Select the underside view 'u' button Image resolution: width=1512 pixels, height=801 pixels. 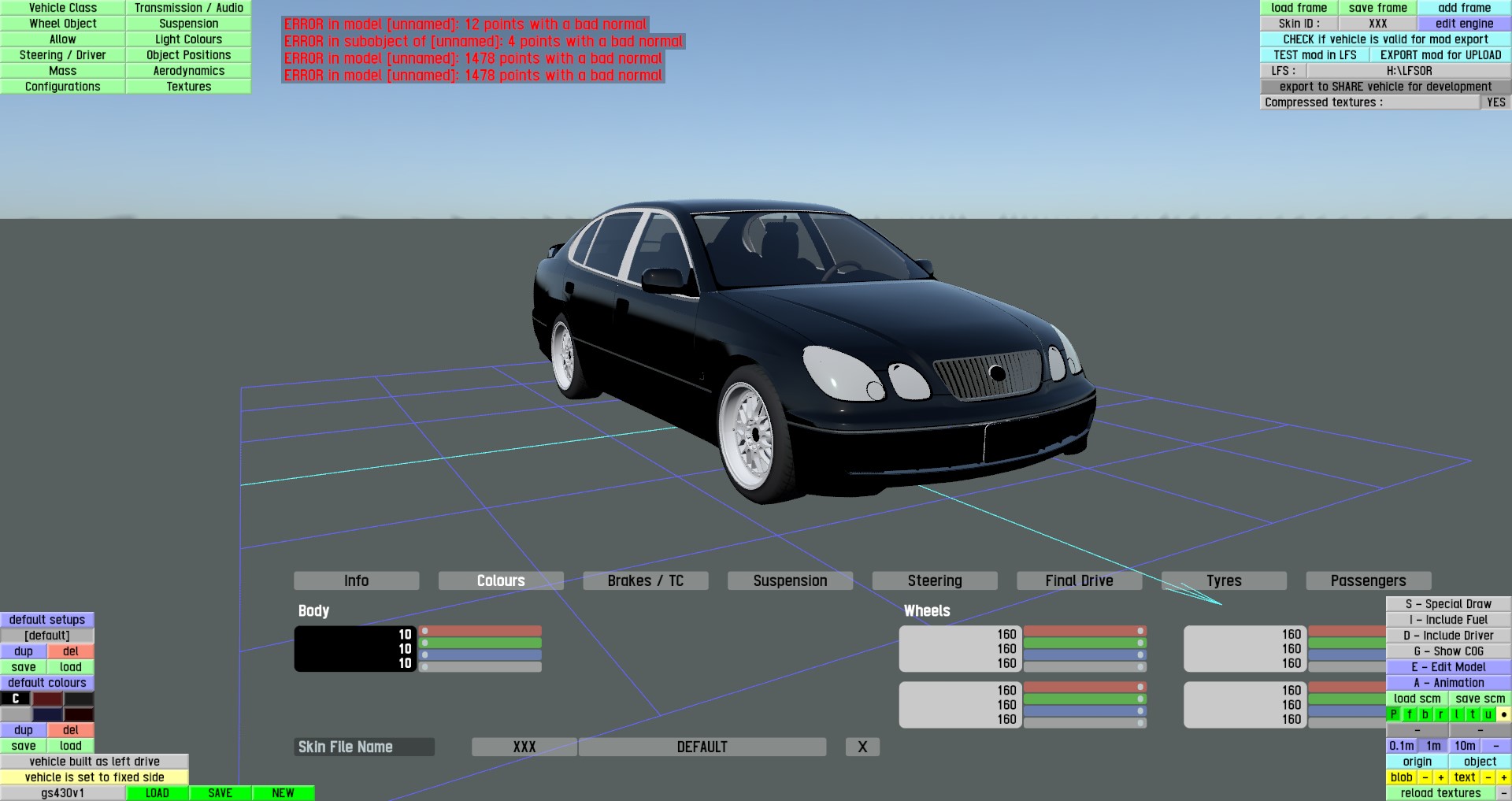click(1488, 714)
